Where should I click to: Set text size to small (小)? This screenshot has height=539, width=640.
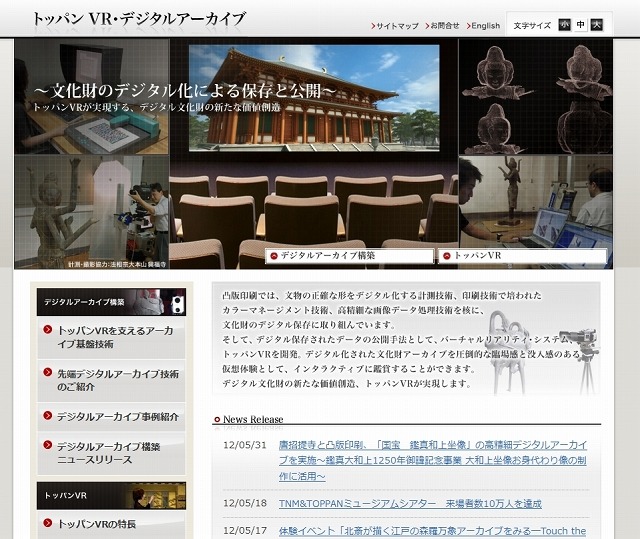565,25
